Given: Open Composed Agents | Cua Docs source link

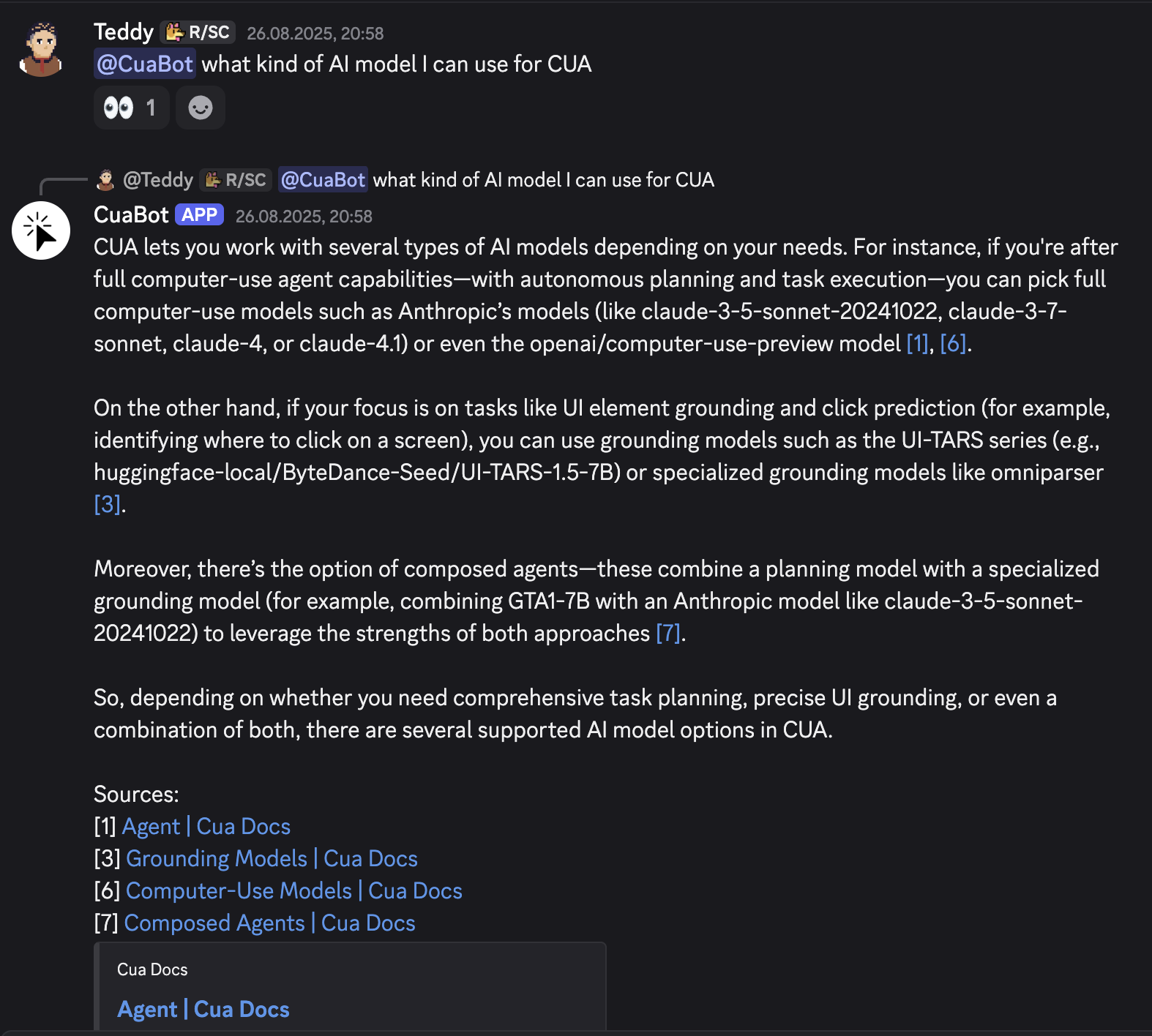Looking at the screenshot, I should [x=269, y=923].
